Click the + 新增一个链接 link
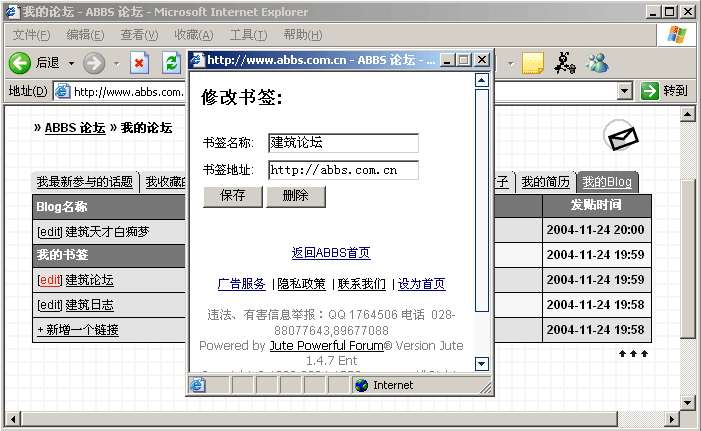The image size is (701, 431). click(x=78, y=330)
